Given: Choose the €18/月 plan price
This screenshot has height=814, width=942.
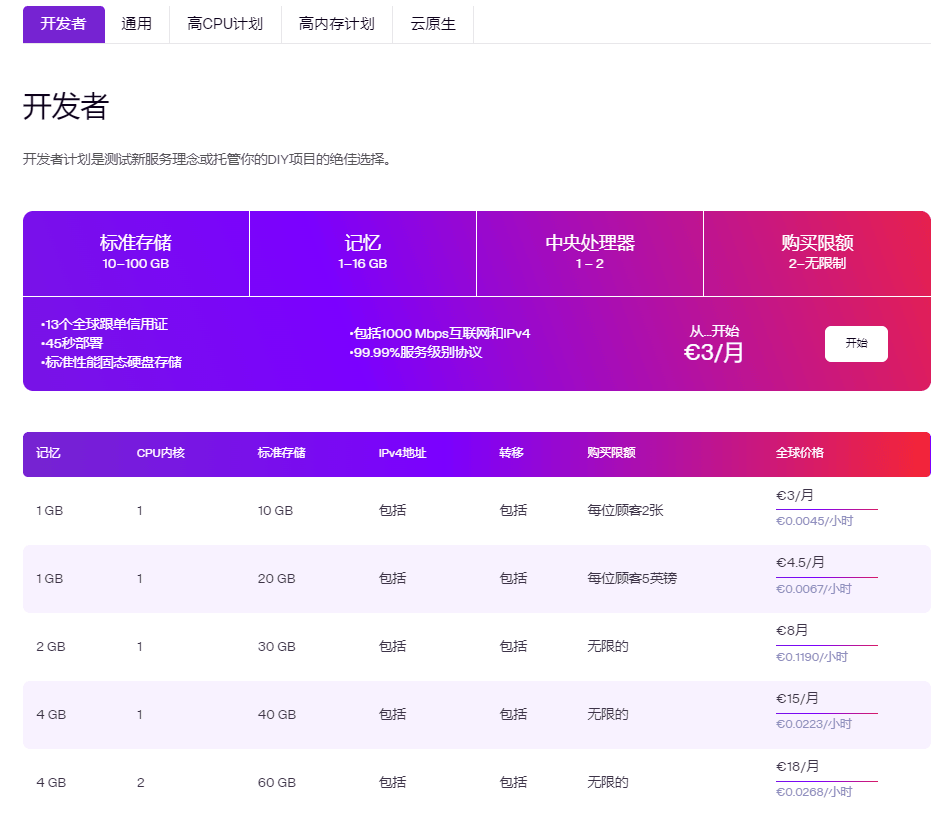Looking at the screenshot, I should pos(797,767).
